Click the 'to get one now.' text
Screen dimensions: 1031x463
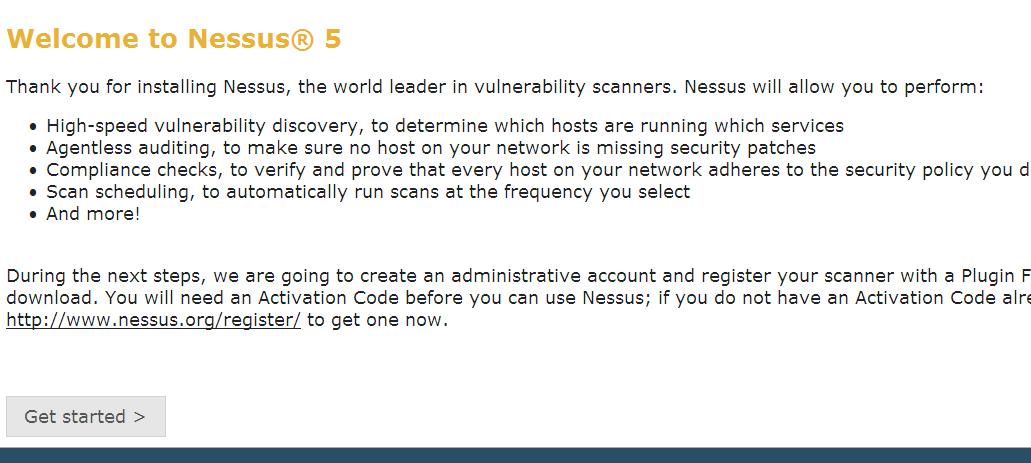tap(377, 321)
